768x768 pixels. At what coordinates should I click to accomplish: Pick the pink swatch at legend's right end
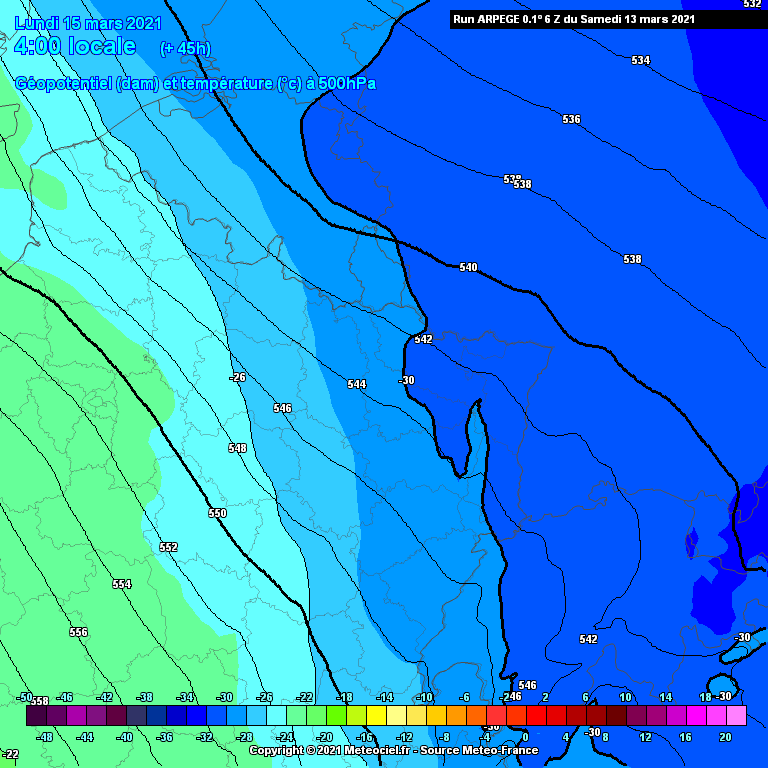coord(736,716)
